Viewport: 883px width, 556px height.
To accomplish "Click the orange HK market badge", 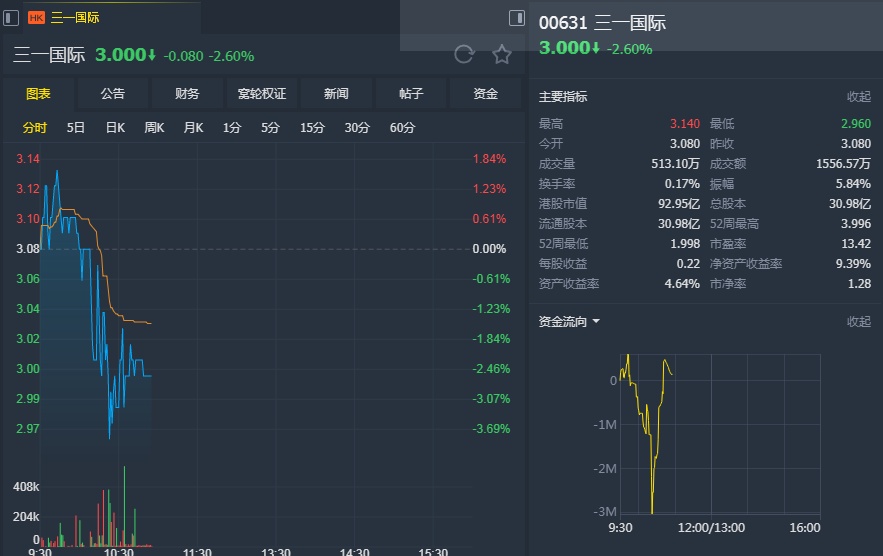I will click(x=37, y=18).
